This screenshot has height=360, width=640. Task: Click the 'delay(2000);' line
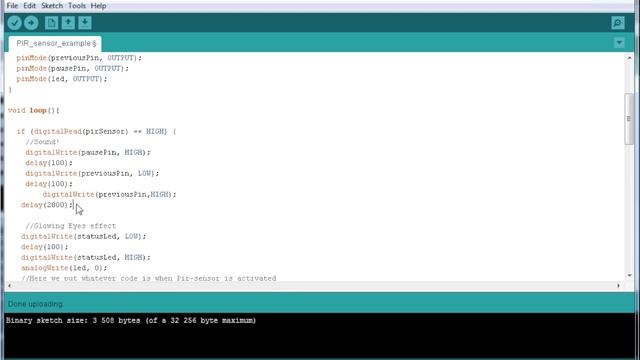point(47,205)
